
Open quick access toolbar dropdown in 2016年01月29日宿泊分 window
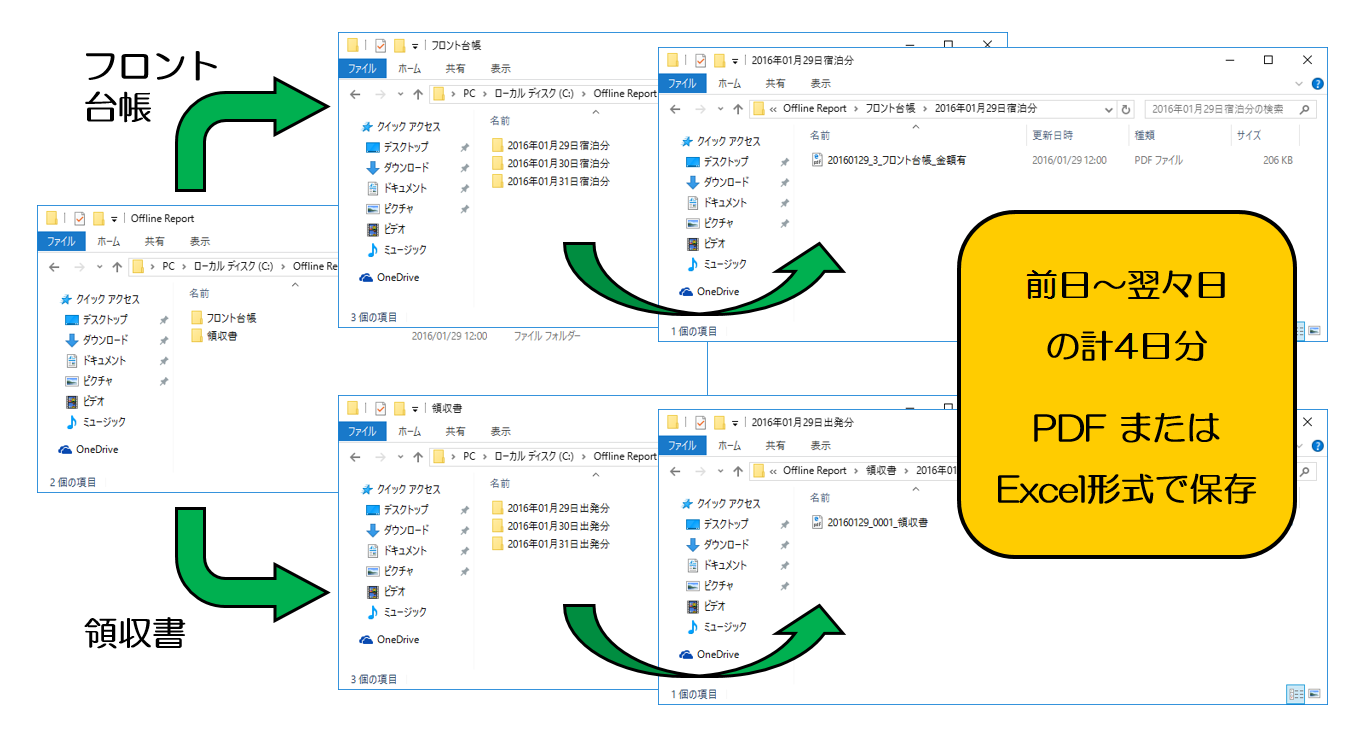click(x=735, y=61)
